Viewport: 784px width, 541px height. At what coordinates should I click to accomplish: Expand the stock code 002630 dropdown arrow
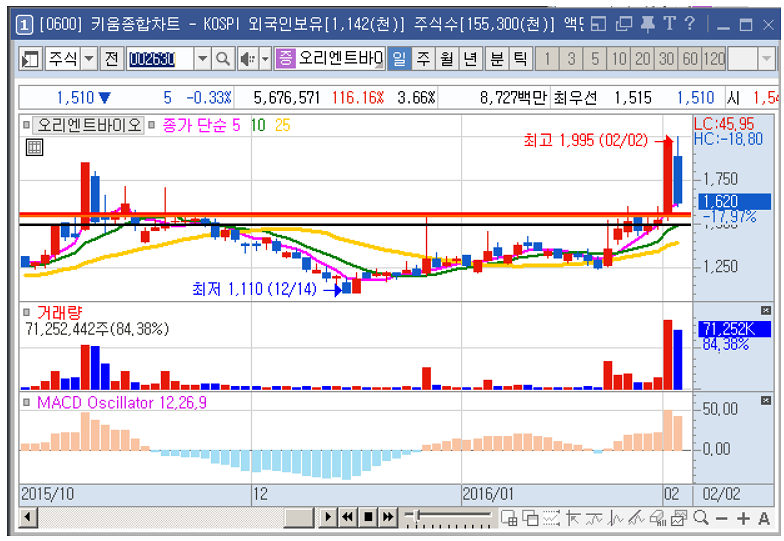click(202, 59)
